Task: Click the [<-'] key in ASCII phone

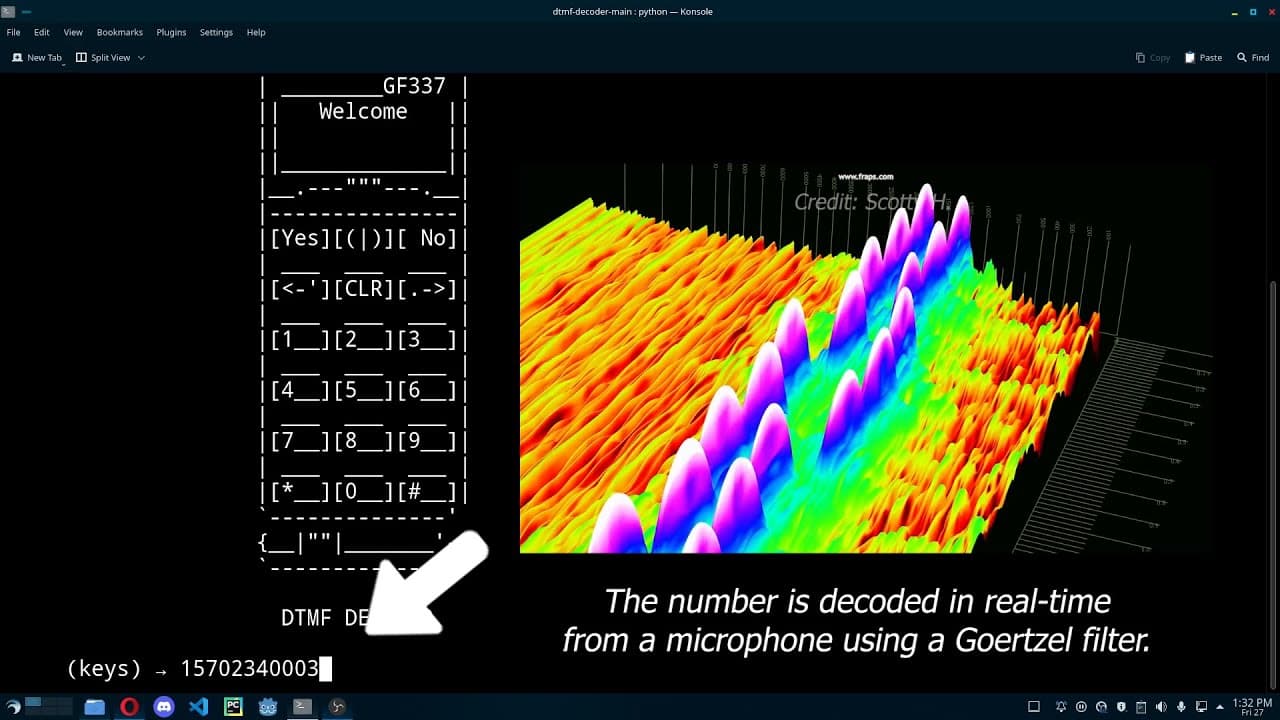Action: click(300, 289)
